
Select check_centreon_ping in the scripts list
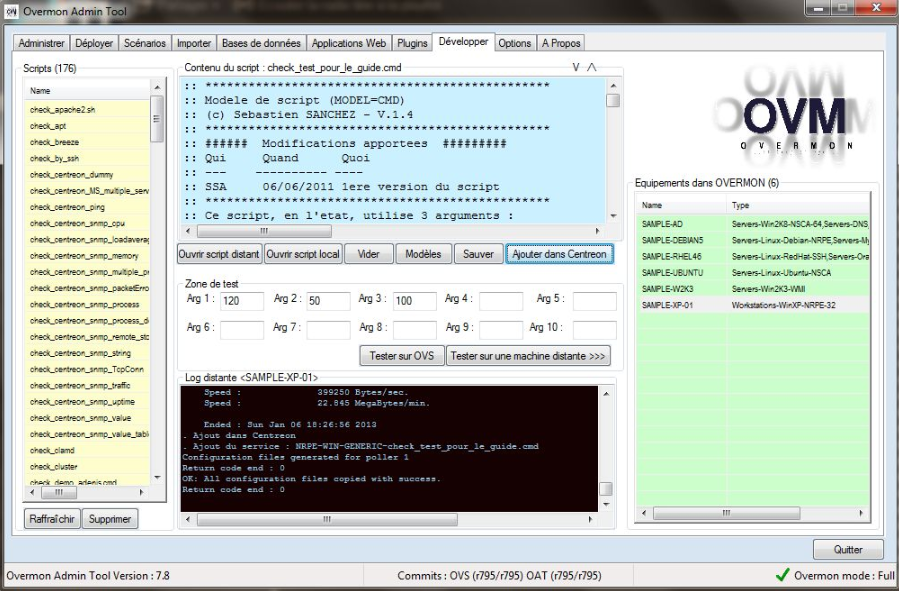[67, 207]
